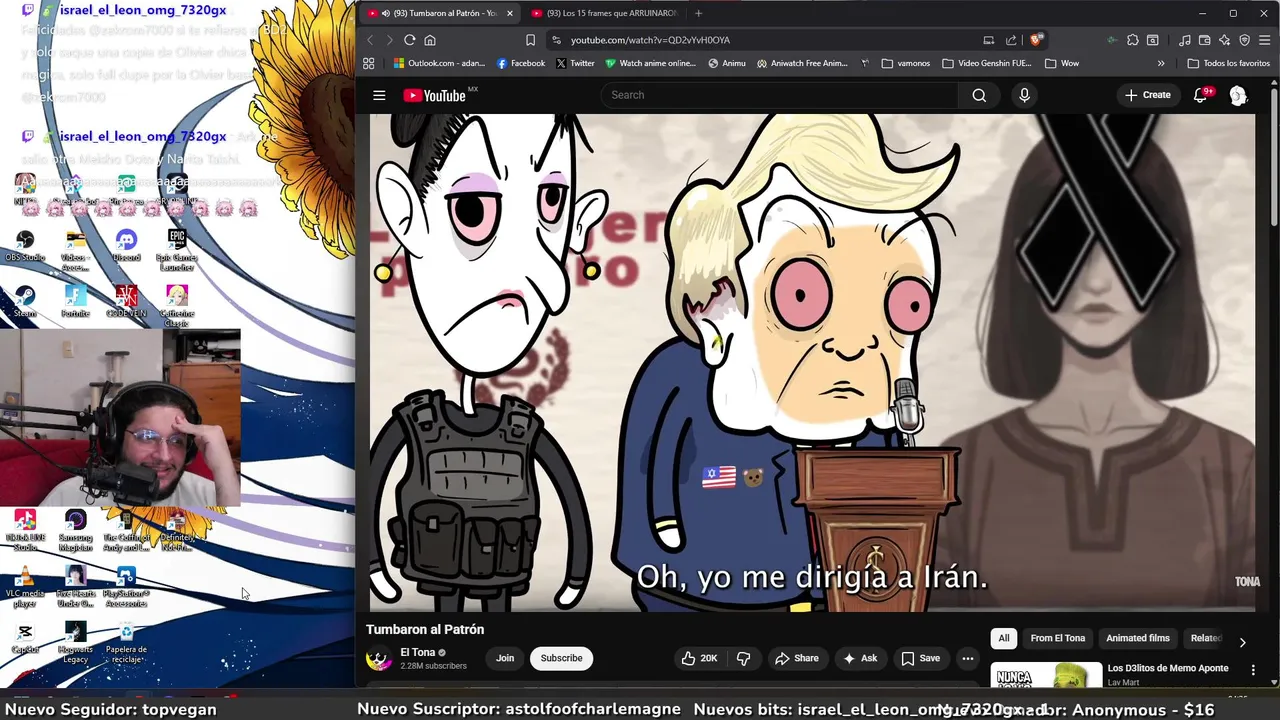Open the Brave playlist music note icon
1280x720 pixels.
click(1185, 40)
